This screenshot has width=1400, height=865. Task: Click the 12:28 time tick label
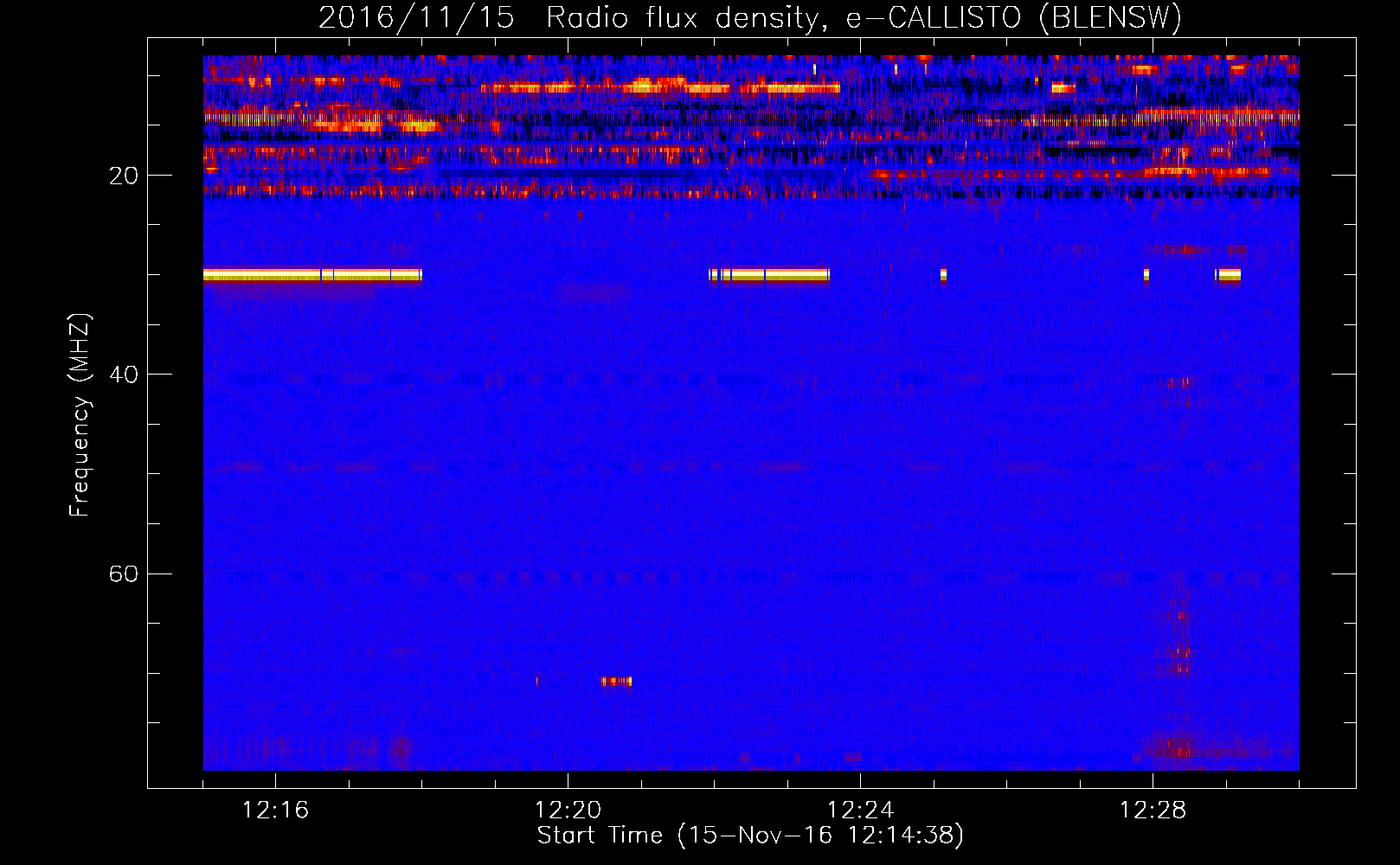[1153, 811]
